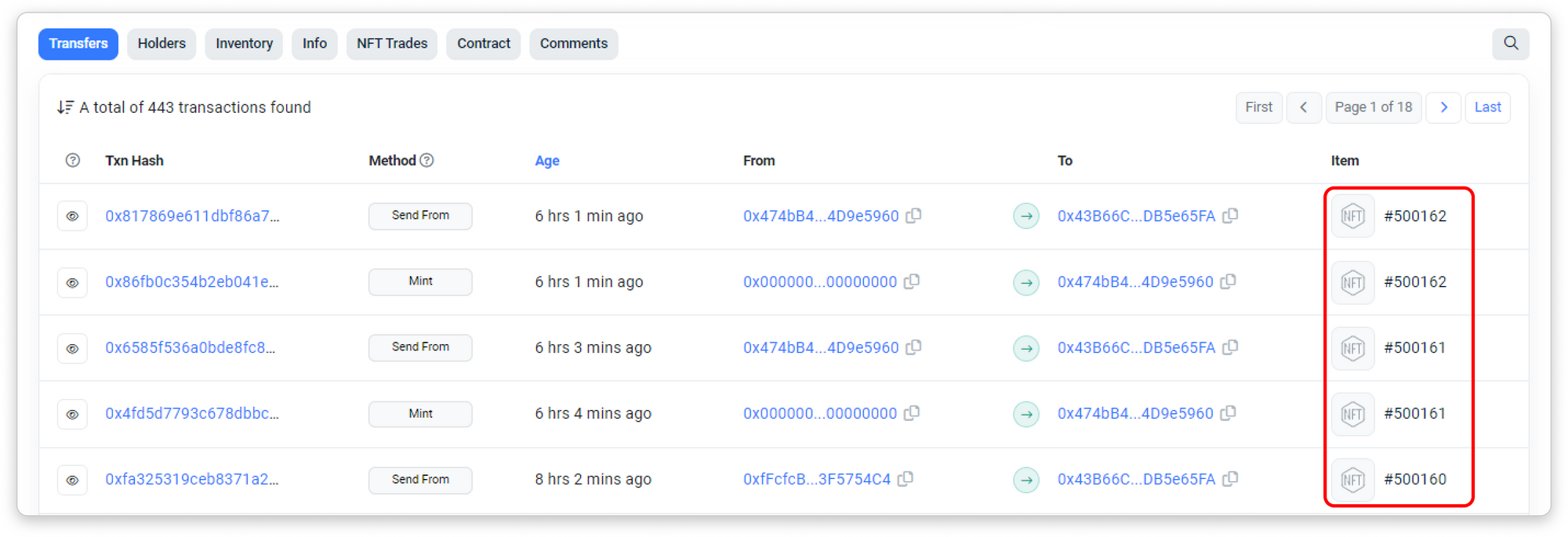
Task: Toggle the eye preview for transaction 0x86fb0c354b2eb041e
Action: coord(72,282)
